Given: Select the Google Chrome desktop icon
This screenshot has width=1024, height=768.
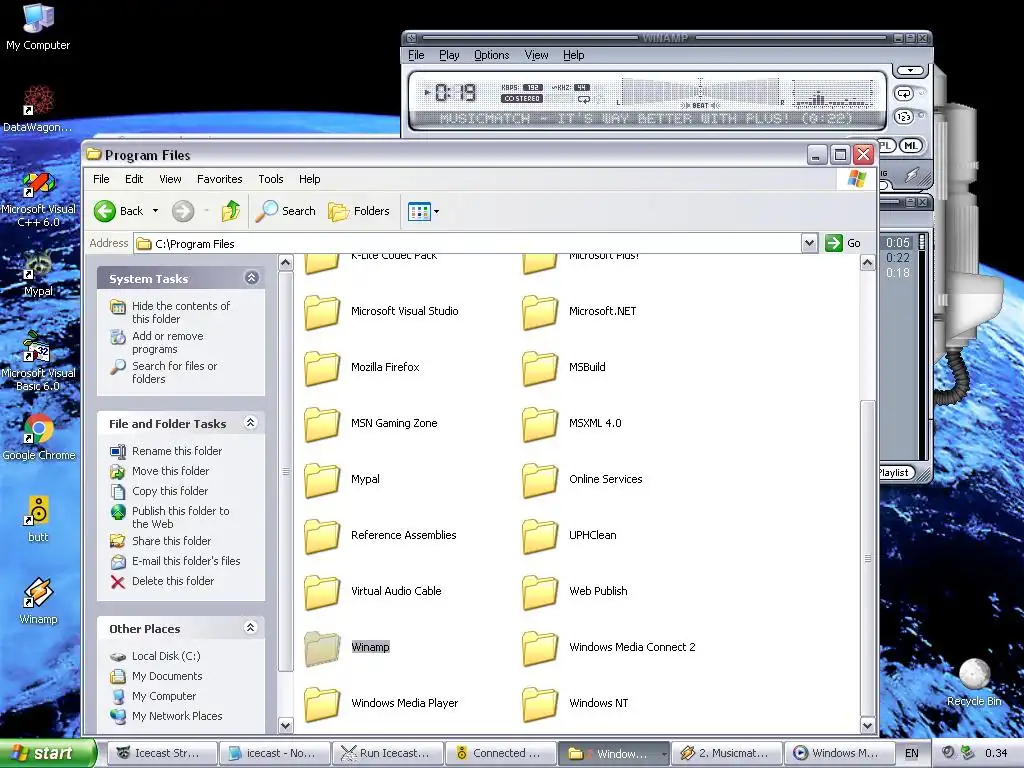Looking at the screenshot, I should (38, 437).
